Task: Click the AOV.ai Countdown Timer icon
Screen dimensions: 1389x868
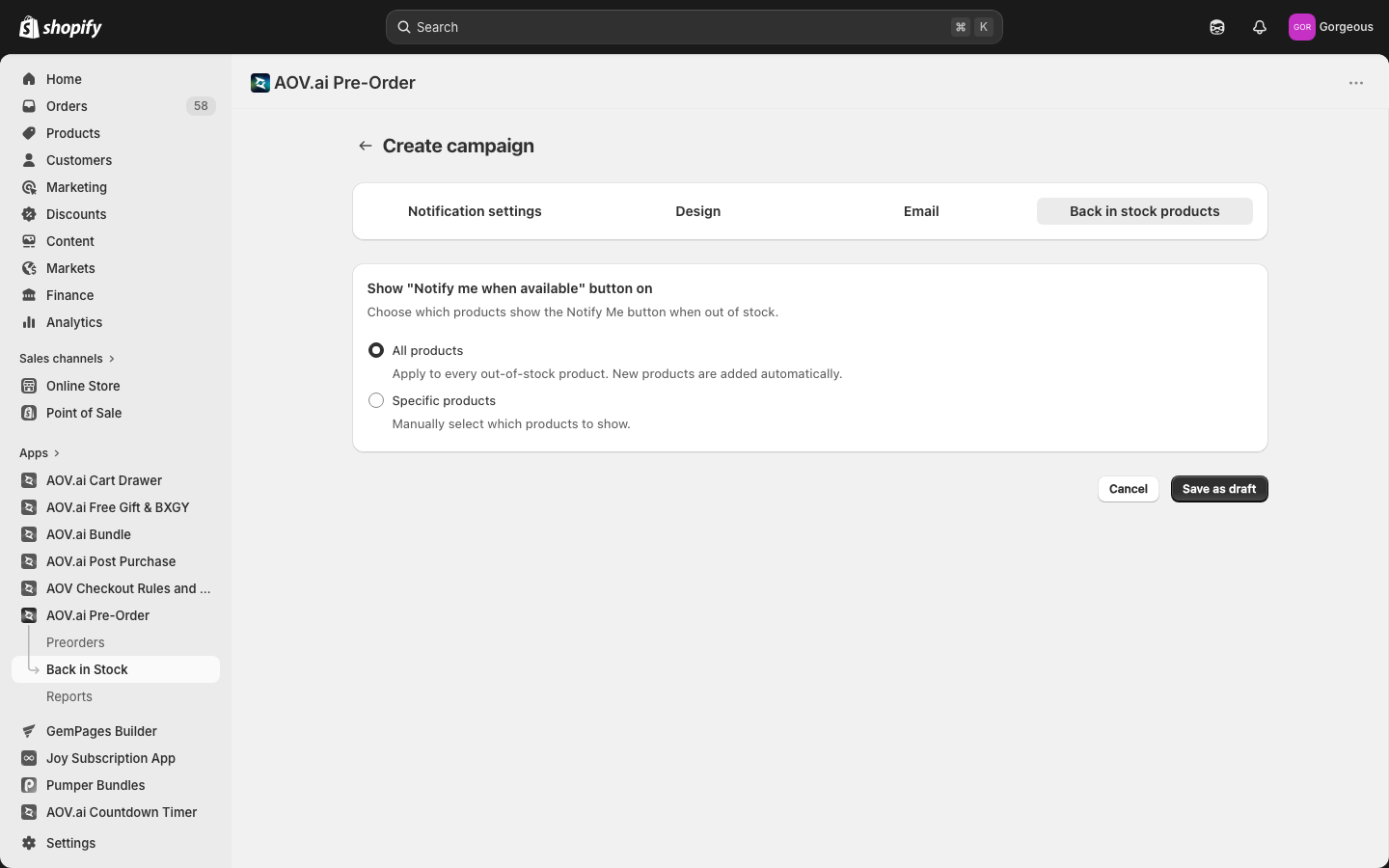Action: click(29, 812)
